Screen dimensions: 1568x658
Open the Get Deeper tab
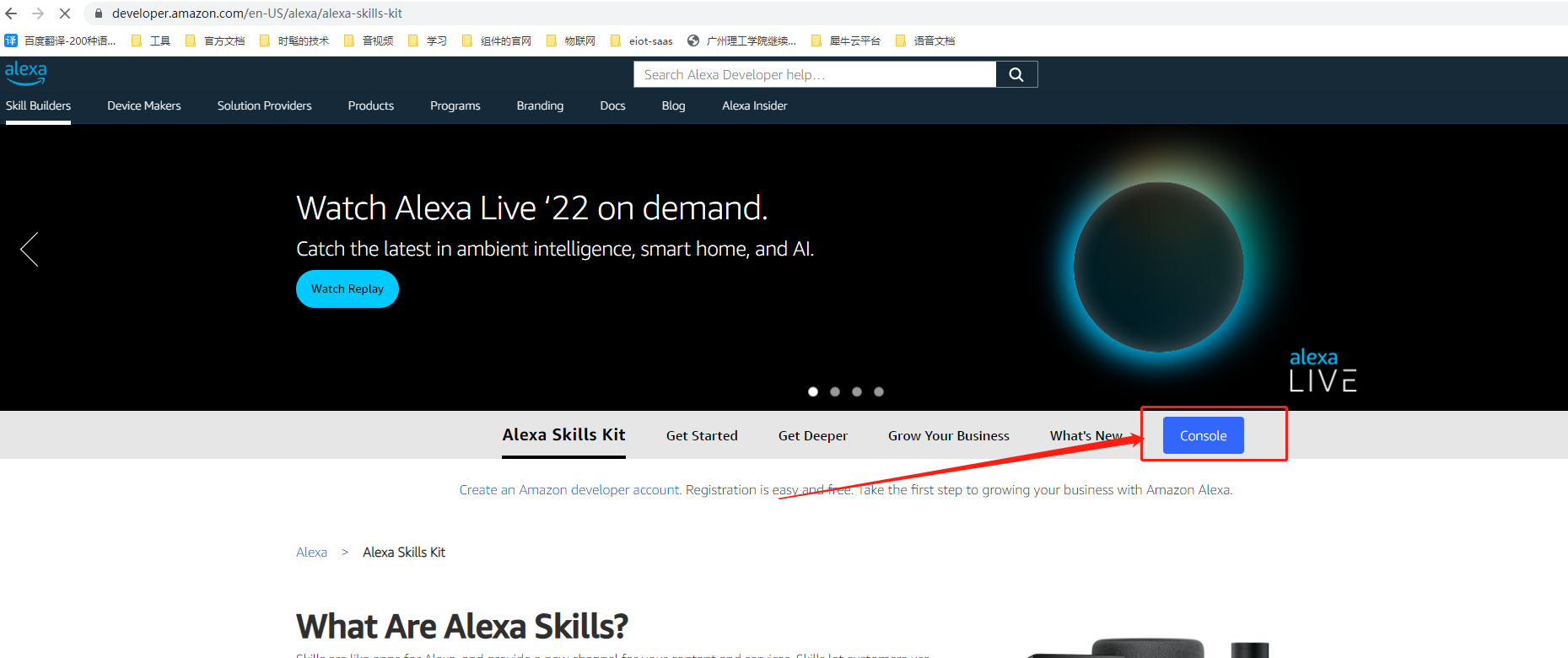point(813,435)
